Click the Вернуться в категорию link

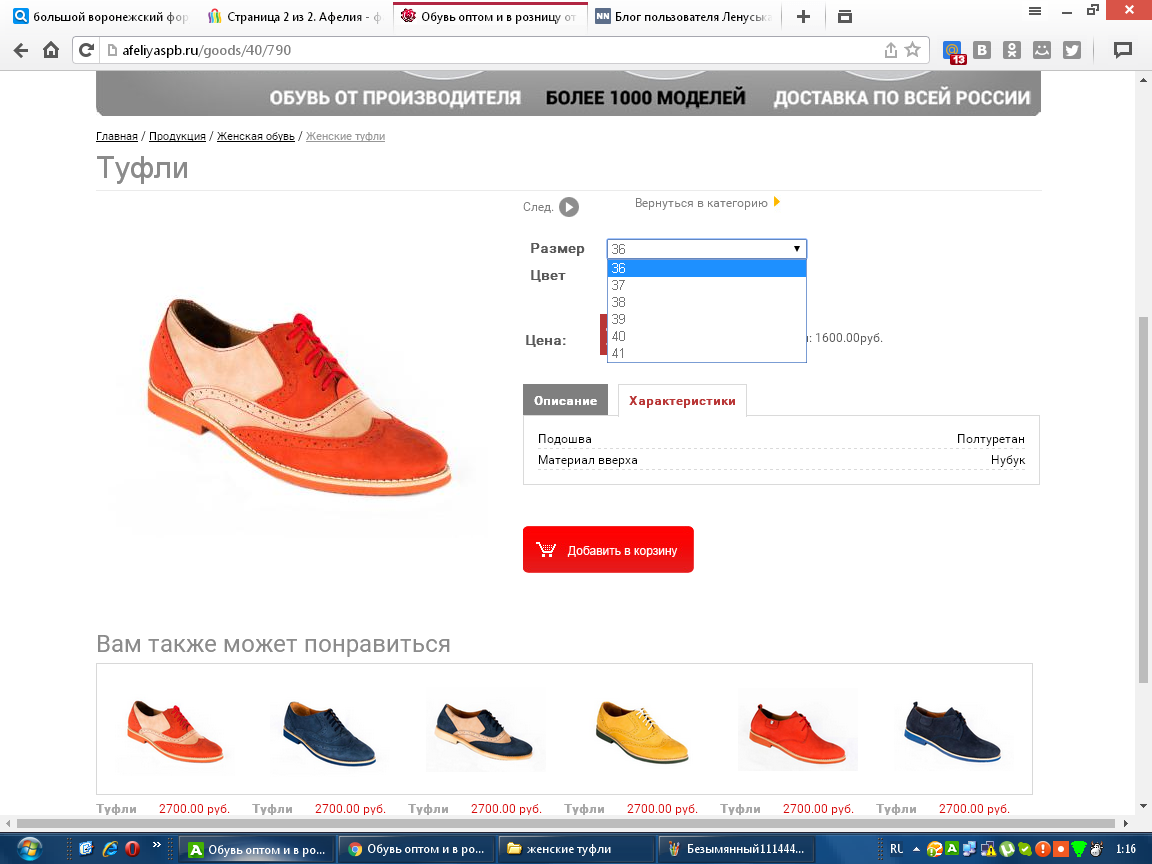click(702, 203)
